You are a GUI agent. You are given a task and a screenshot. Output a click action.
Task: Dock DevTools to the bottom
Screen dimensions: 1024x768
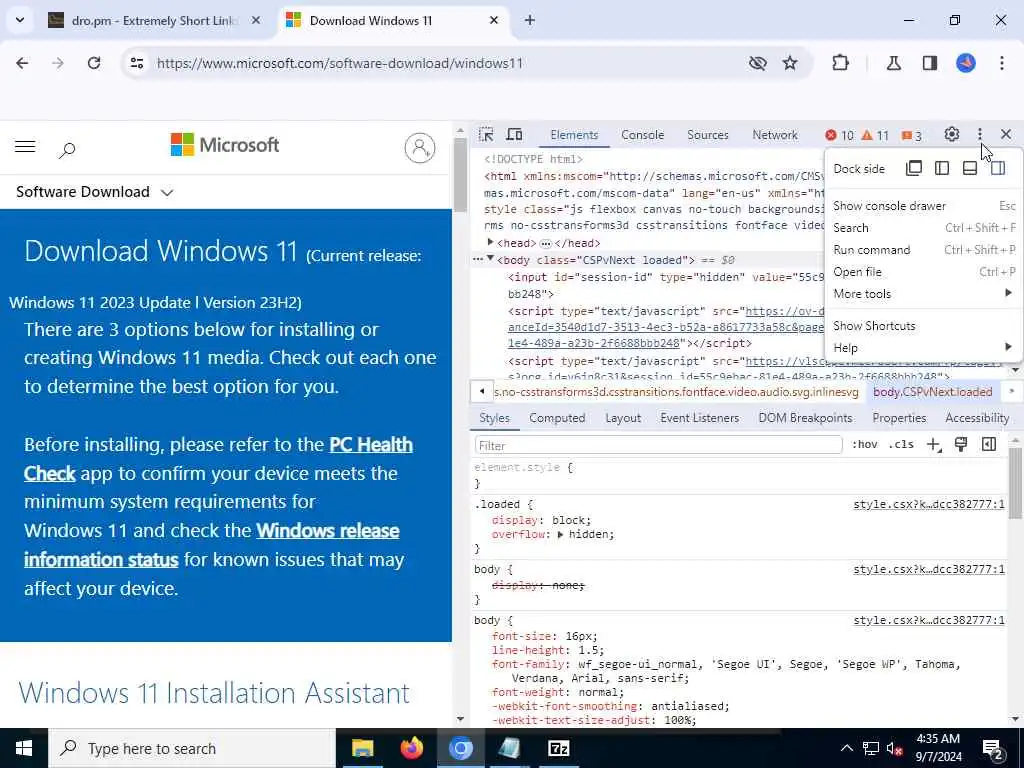970,168
